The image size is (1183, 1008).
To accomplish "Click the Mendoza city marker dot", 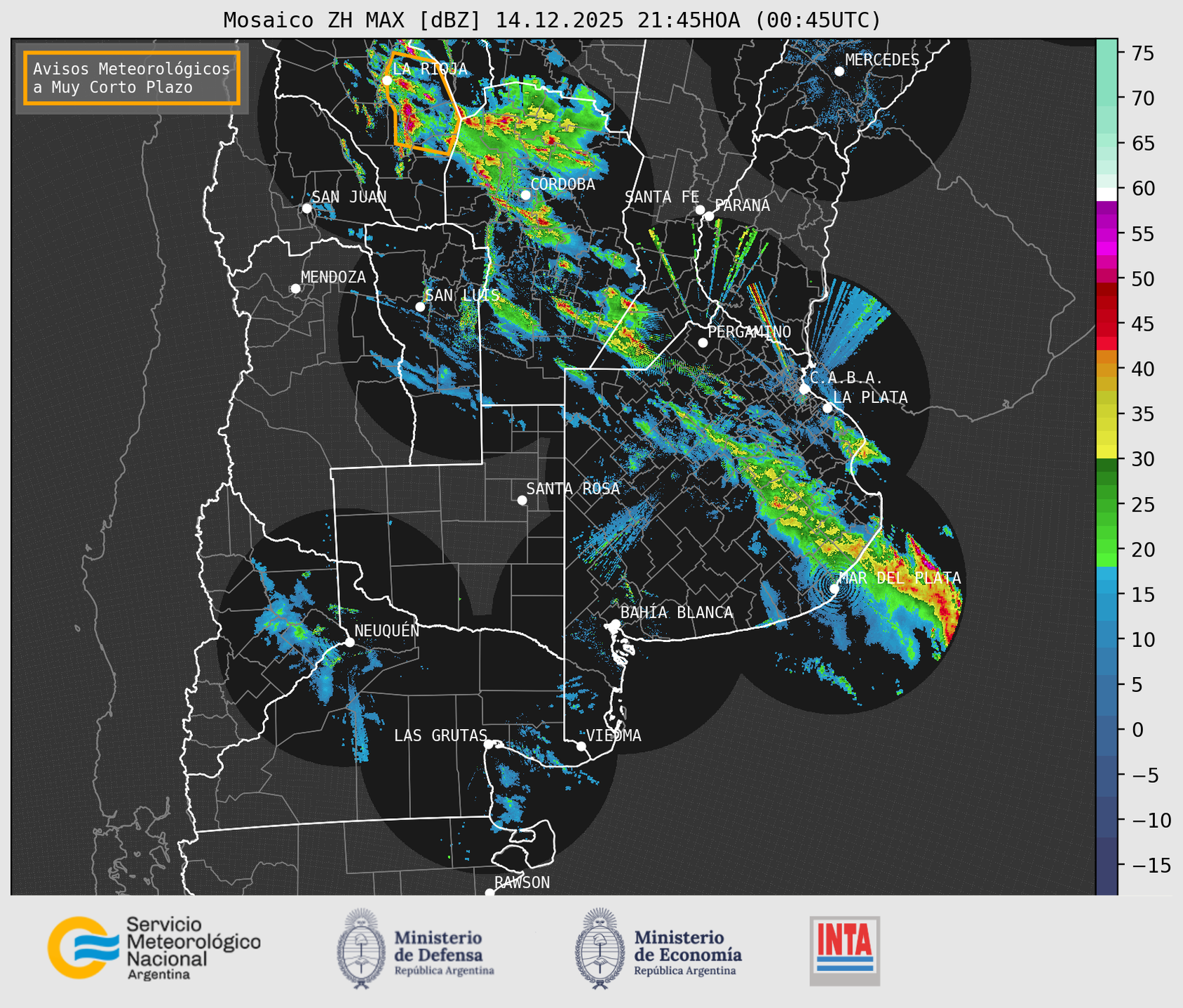I will coord(295,289).
